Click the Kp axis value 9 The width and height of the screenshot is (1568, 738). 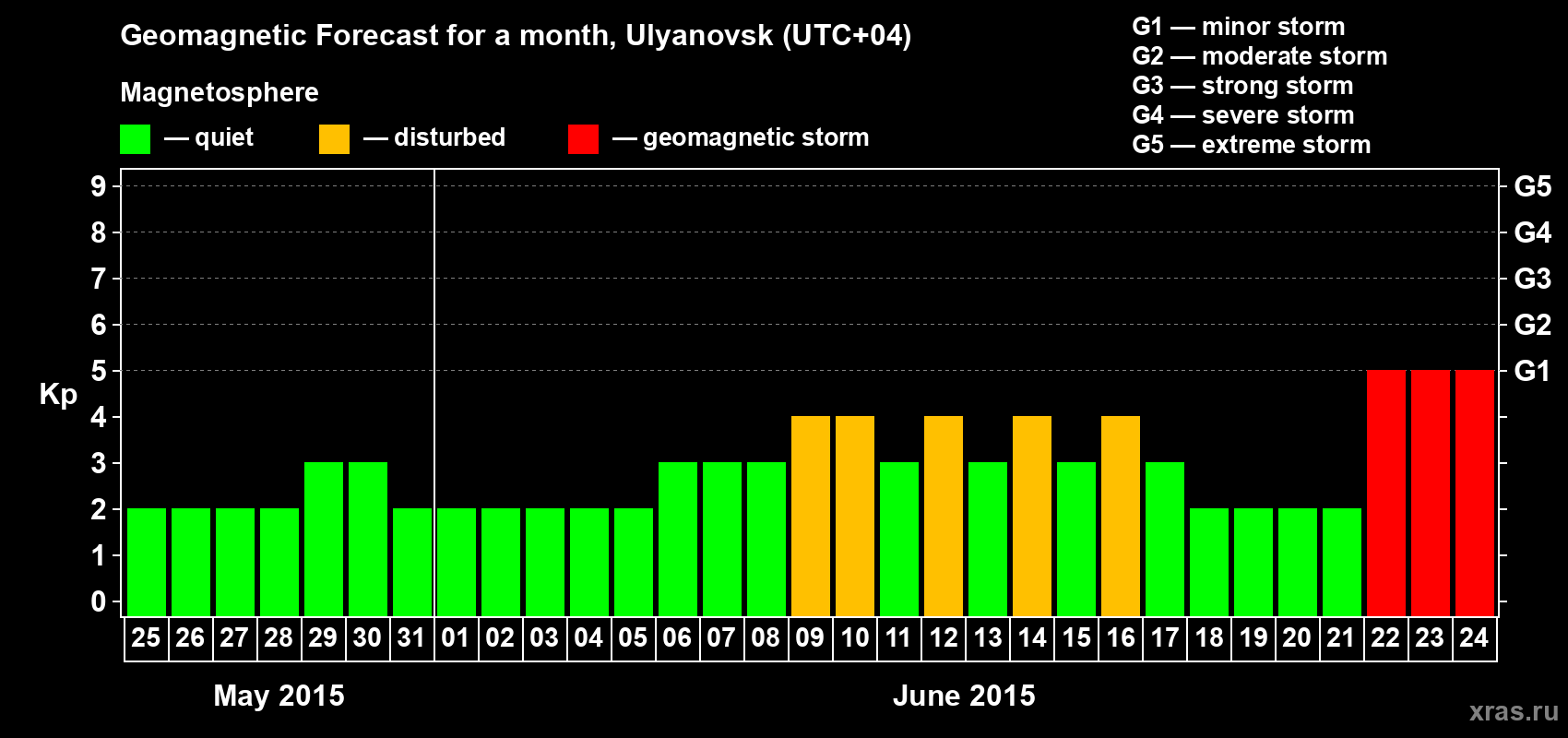point(99,186)
